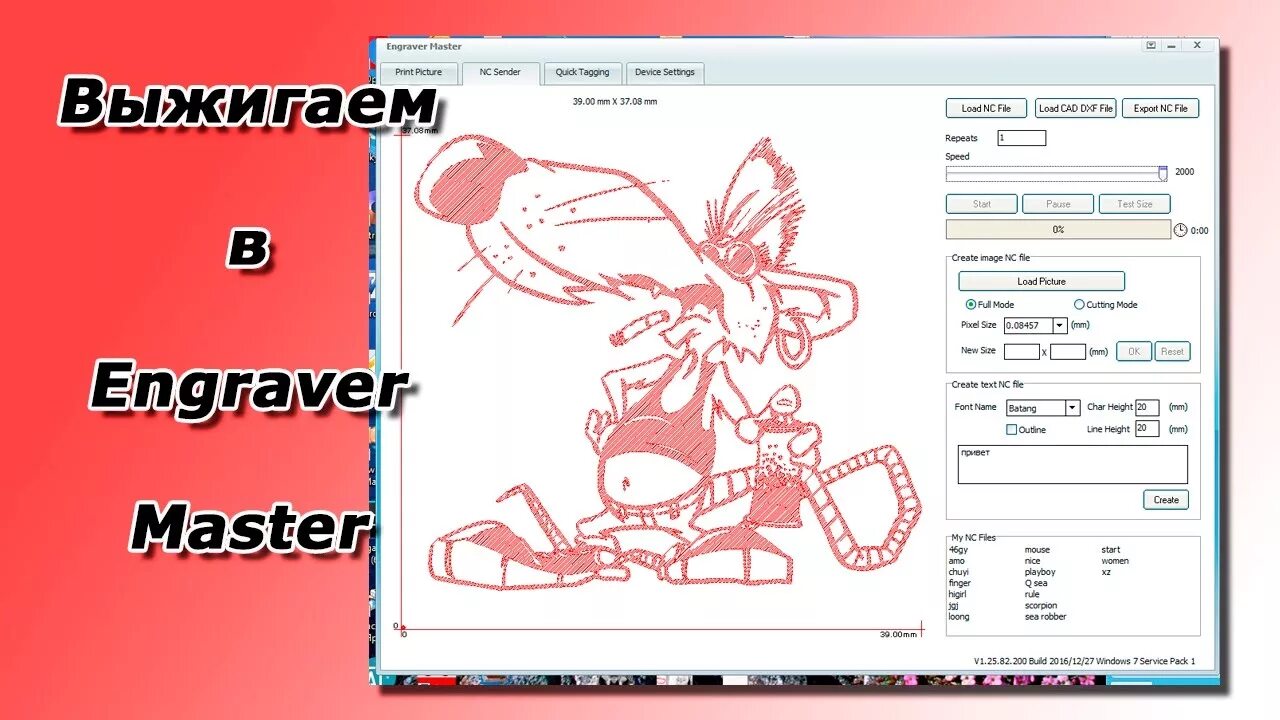Viewport: 1280px width, 720px height.
Task: Click the Load NC File button
Action: coord(986,108)
